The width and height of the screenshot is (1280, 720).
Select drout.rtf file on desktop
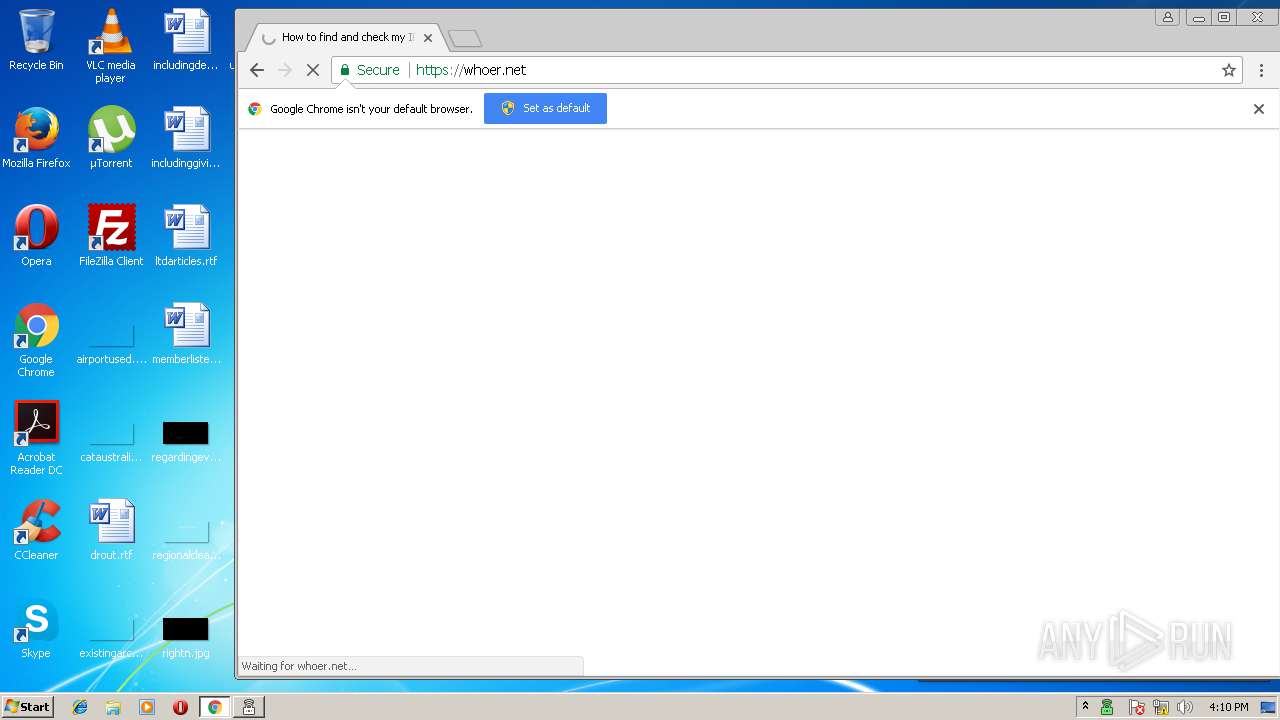tap(111, 530)
